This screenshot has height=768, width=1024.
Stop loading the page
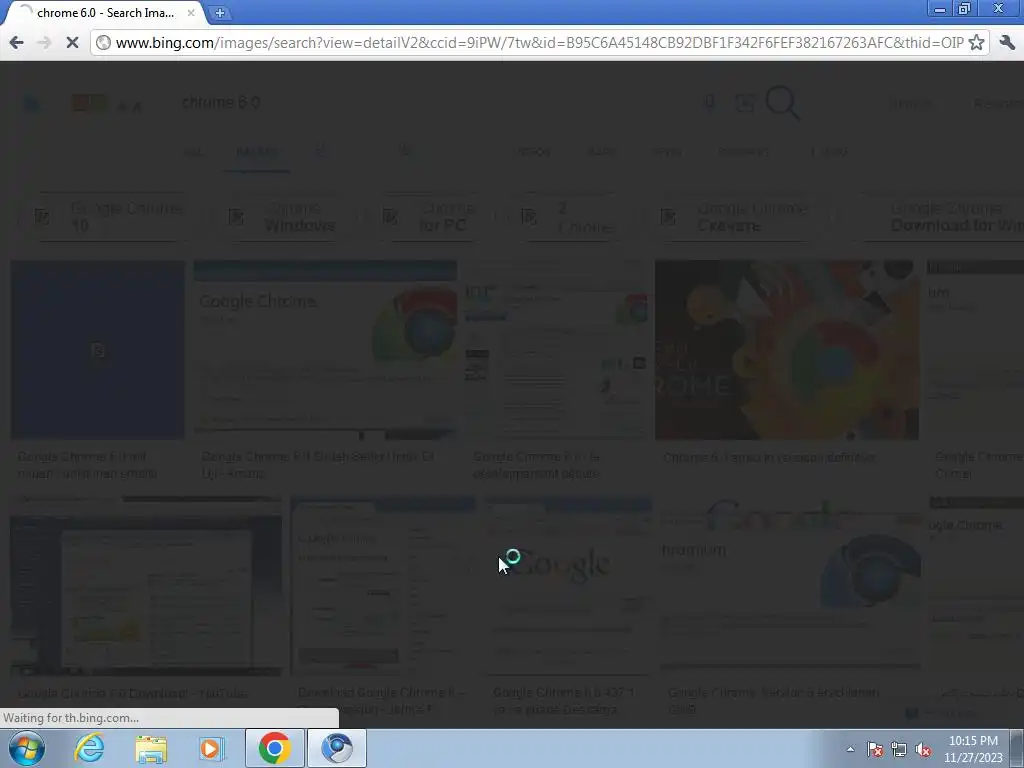pyautogui.click(x=72, y=43)
